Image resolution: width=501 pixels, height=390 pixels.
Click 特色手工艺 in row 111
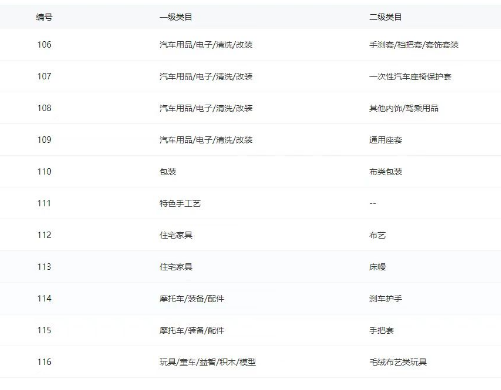[180, 203]
